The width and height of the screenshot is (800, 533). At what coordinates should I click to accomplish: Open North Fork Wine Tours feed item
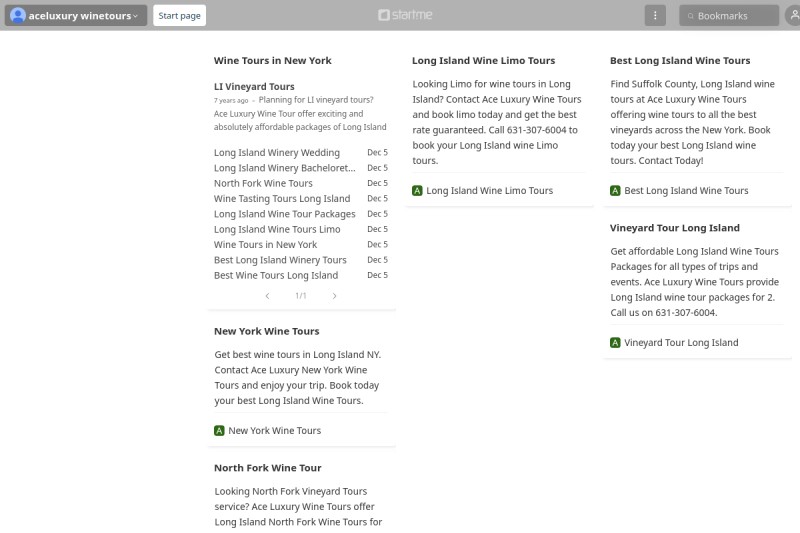(x=263, y=183)
